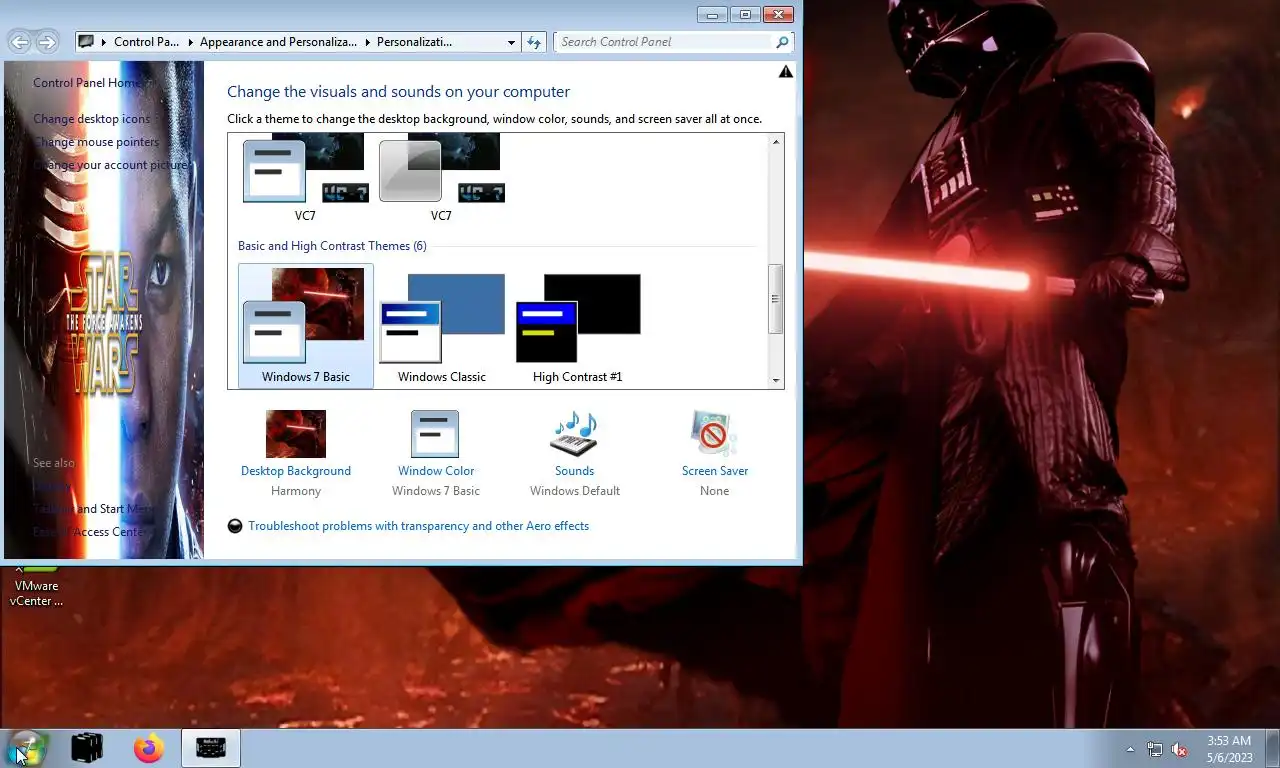The width and height of the screenshot is (1280, 768).
Task: Click the Appearance and Personalization breadcrumb
Action: click(278, 42)
